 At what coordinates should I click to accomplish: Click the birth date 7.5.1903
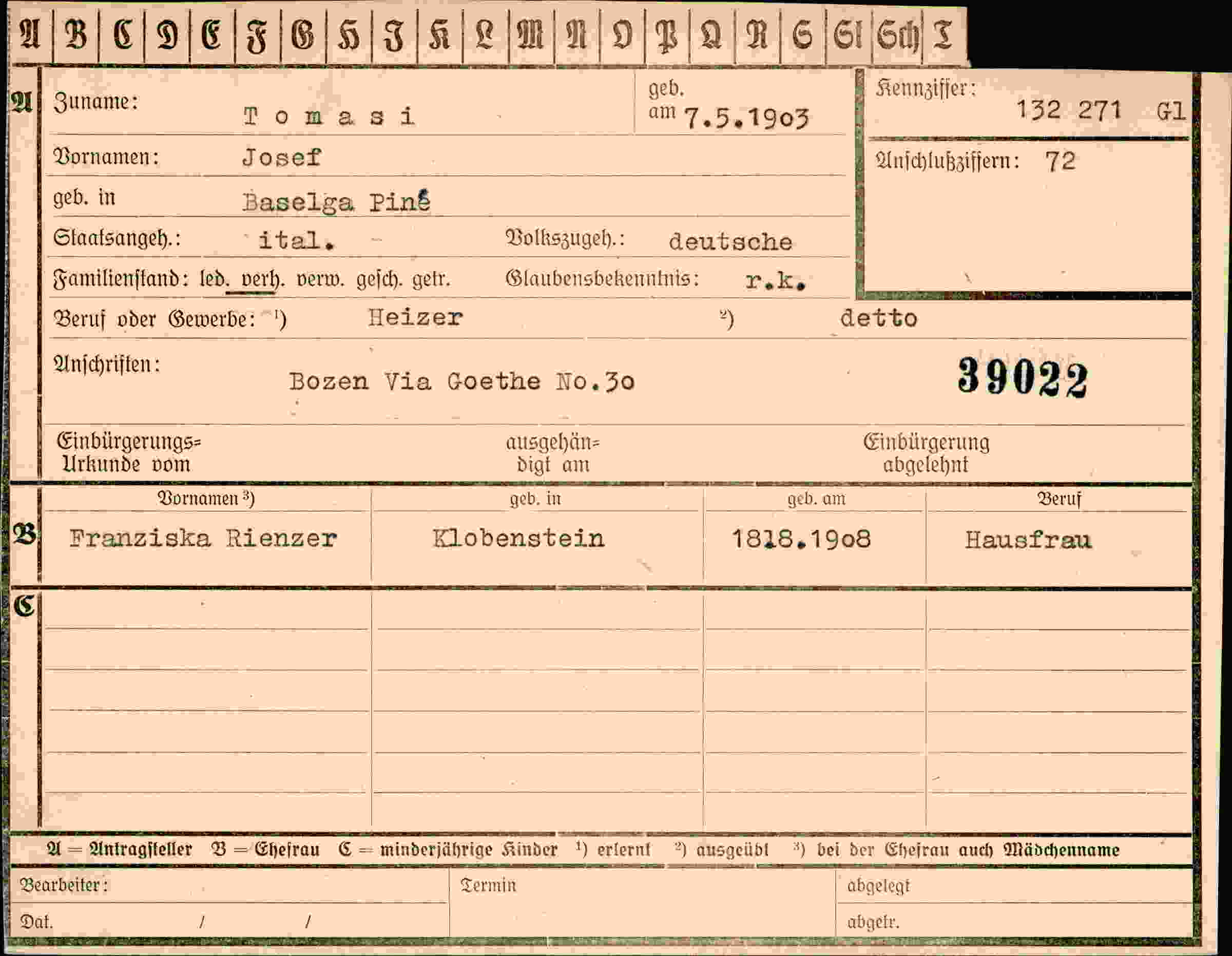746,118
